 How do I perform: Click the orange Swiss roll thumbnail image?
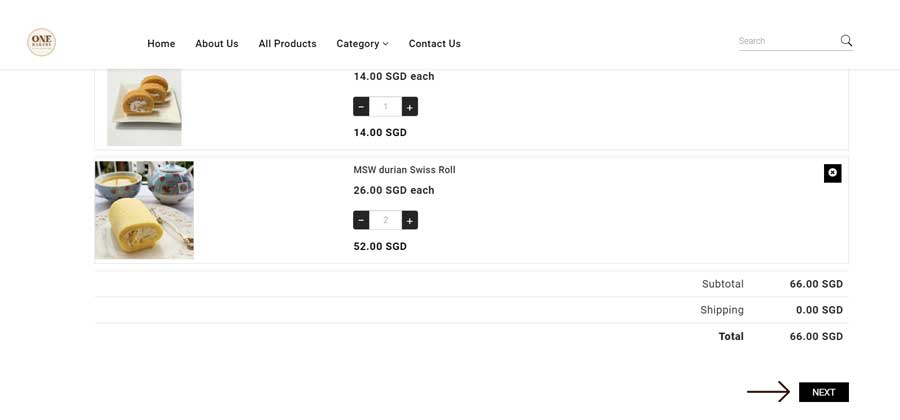click(x=144, y=107)
